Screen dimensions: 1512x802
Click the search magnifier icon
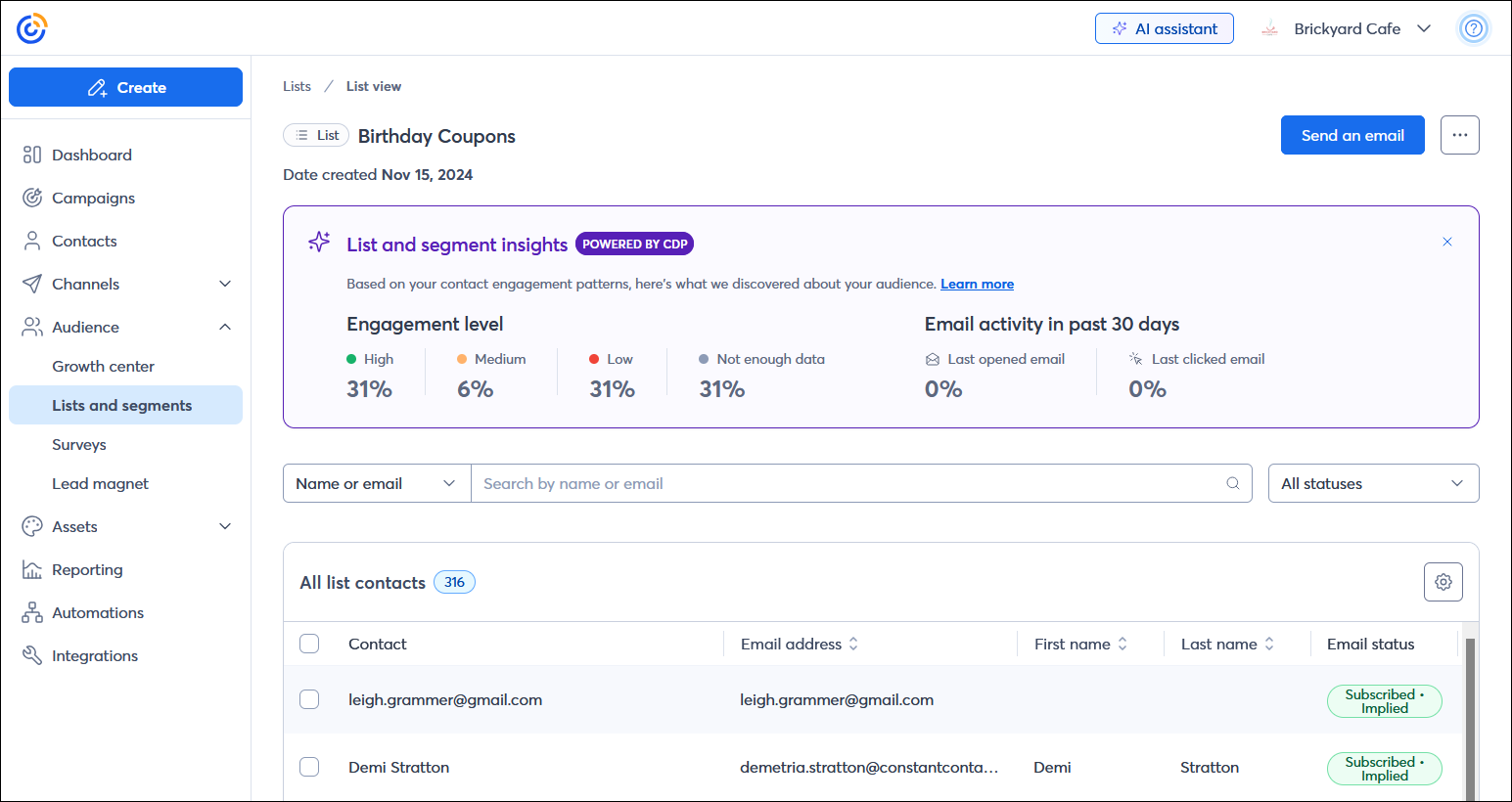tap(1232, 483)
